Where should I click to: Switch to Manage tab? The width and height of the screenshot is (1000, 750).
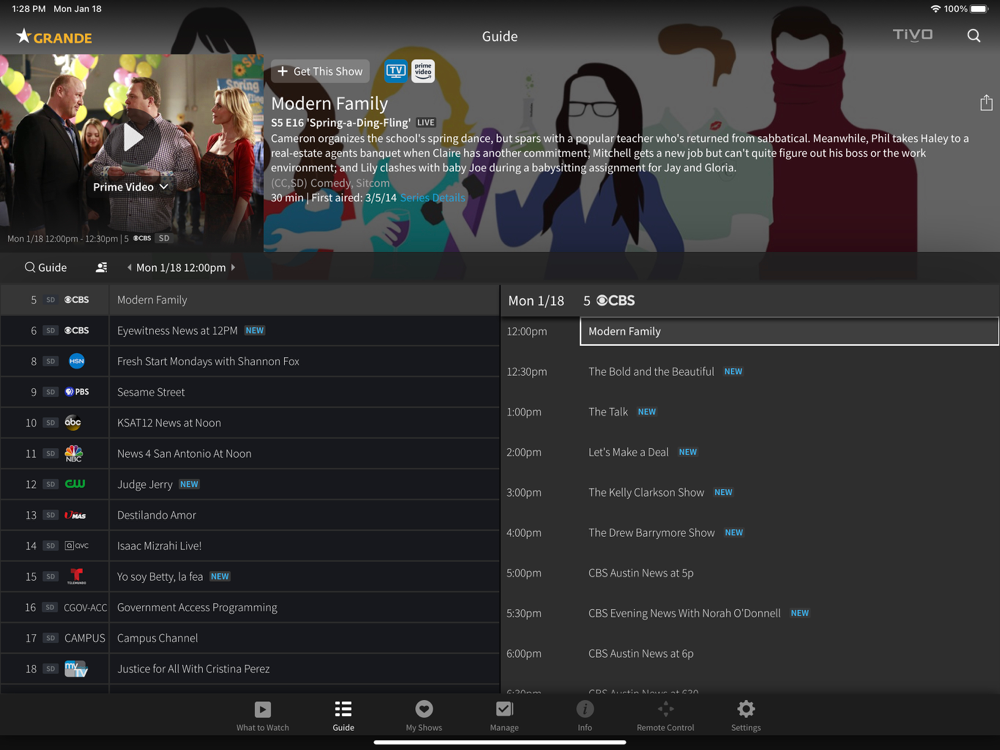pos(504,716)
